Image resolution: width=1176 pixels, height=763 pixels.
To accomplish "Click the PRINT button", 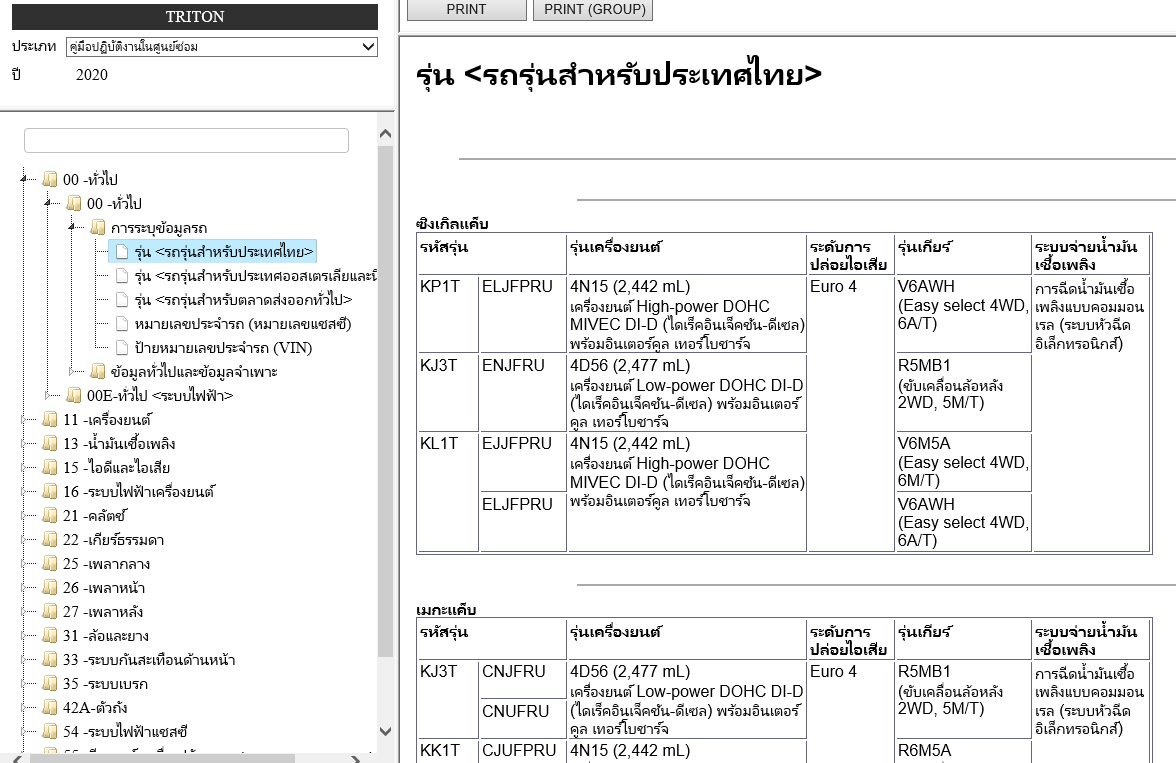I will click(466, 10).
